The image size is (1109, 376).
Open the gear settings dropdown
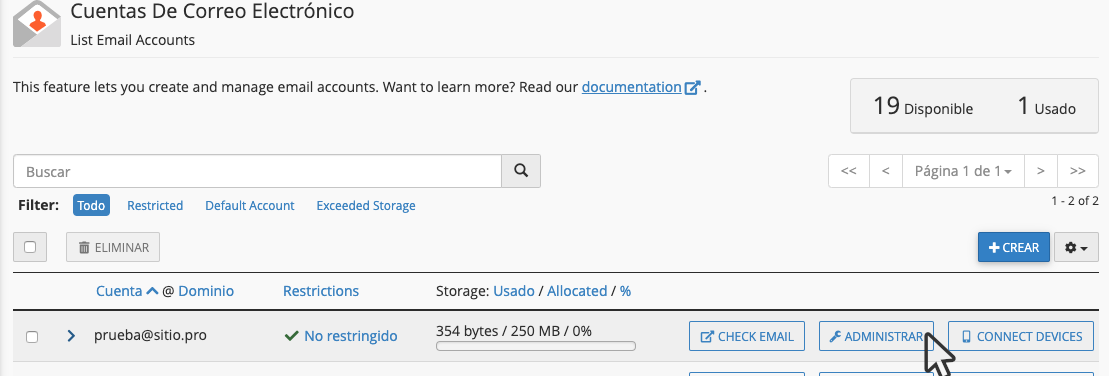[1076, 247]
